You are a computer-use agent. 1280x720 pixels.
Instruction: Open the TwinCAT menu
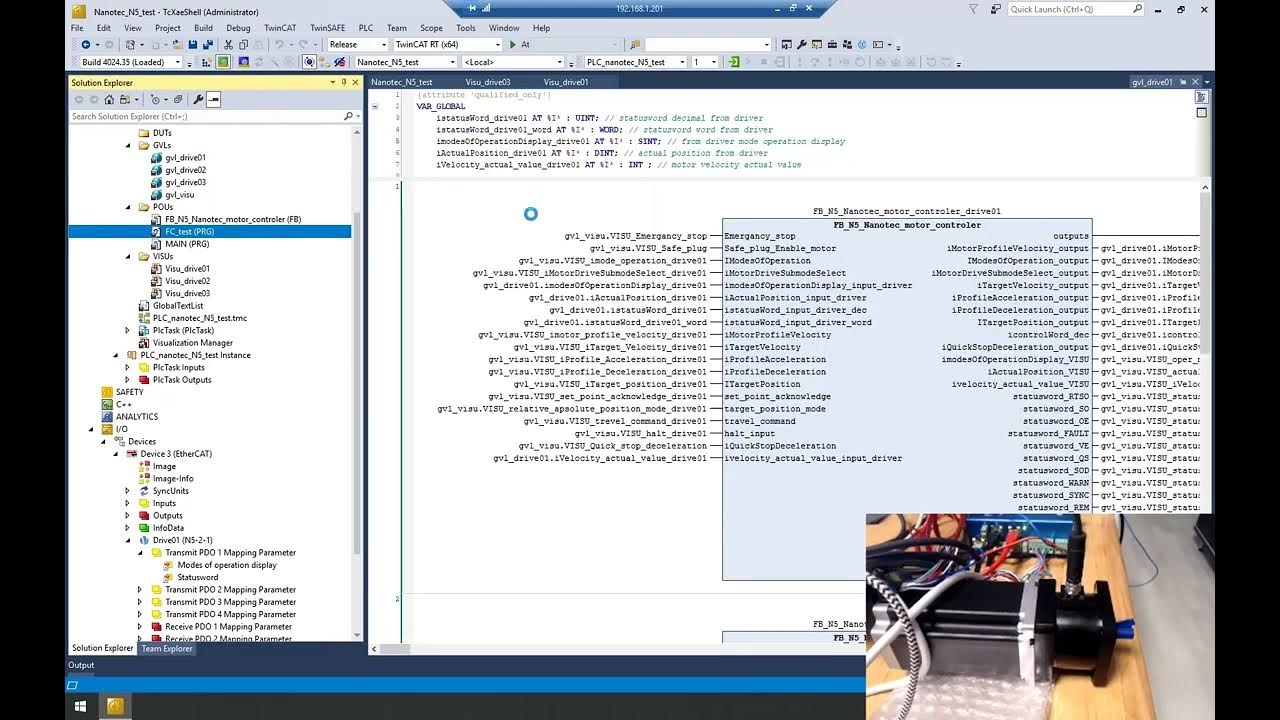tap(279, 28)
